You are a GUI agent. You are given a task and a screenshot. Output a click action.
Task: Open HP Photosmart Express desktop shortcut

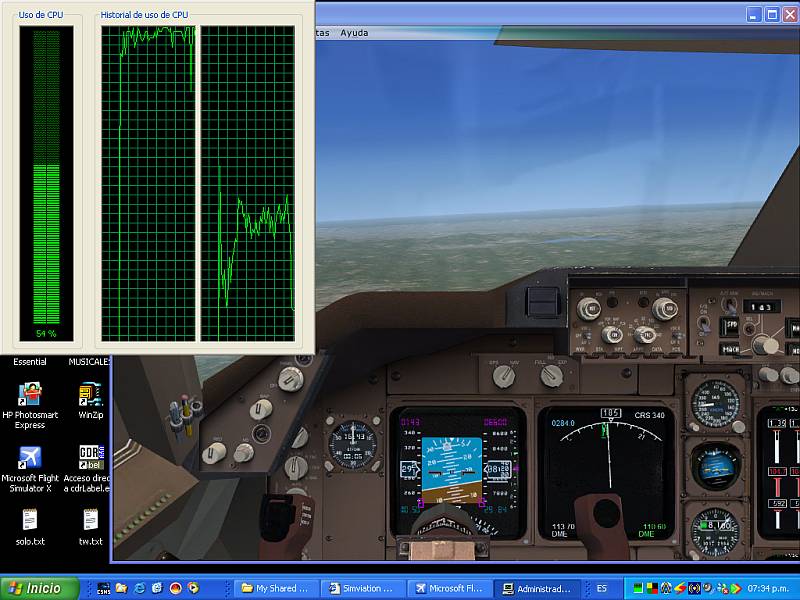[x=30, y=392]
